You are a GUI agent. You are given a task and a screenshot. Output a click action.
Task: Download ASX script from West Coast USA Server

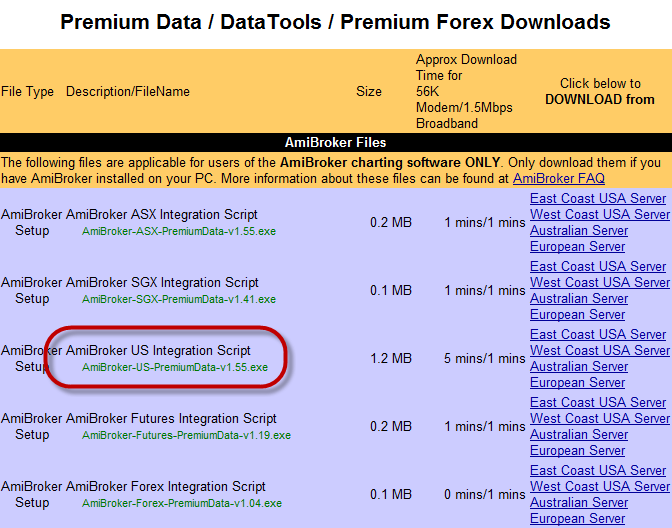[600, 214]
